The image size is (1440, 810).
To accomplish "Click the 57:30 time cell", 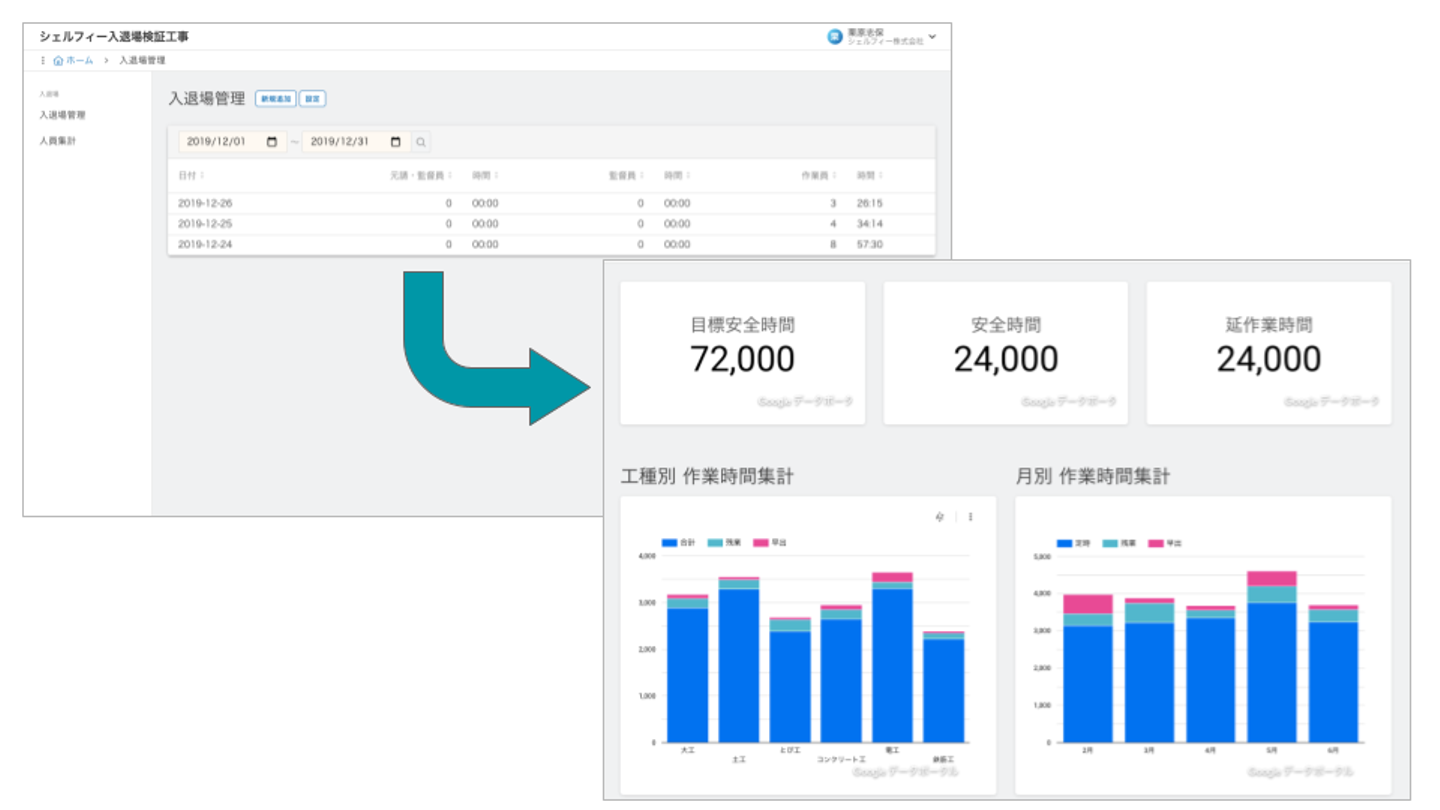I will 870,245.
